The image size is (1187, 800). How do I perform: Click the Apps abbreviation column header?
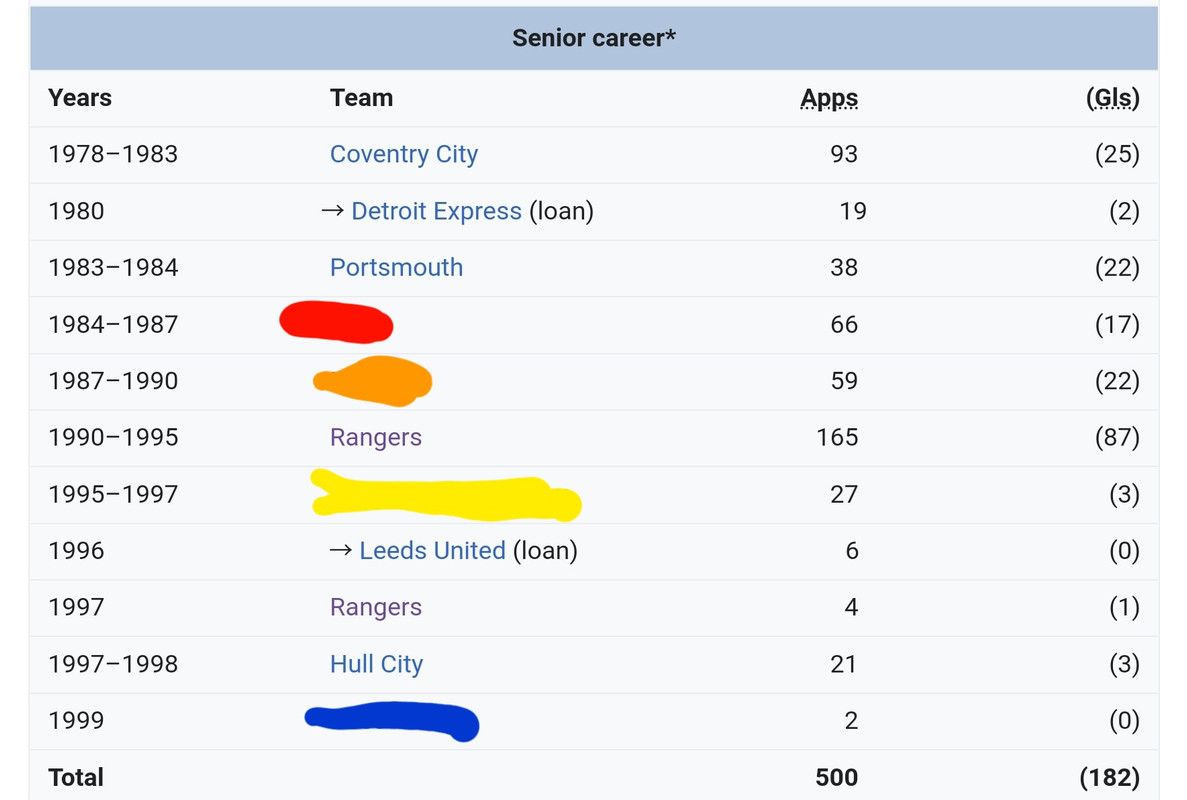[829, 98]
